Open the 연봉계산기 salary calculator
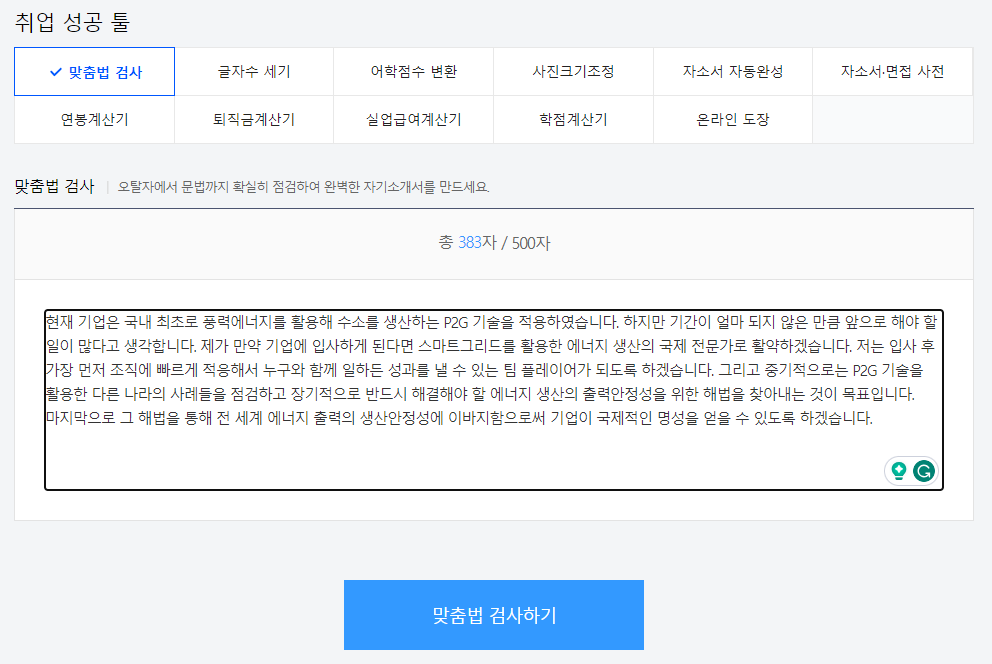This screenshot has width=992, height=664. (94, 118)
